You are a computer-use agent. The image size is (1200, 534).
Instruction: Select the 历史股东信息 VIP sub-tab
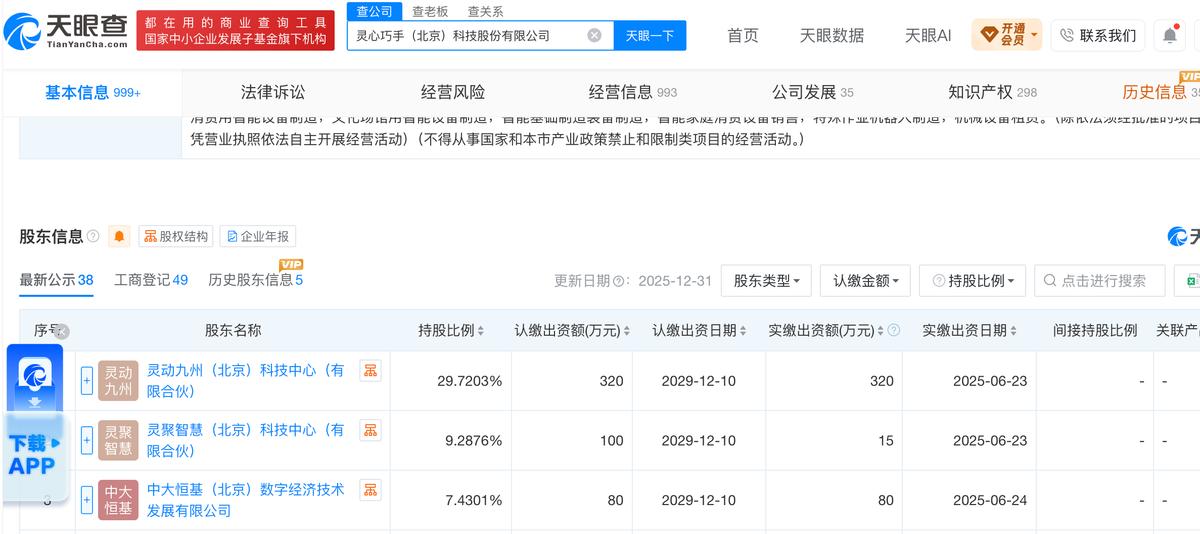[x=255, y=280]
